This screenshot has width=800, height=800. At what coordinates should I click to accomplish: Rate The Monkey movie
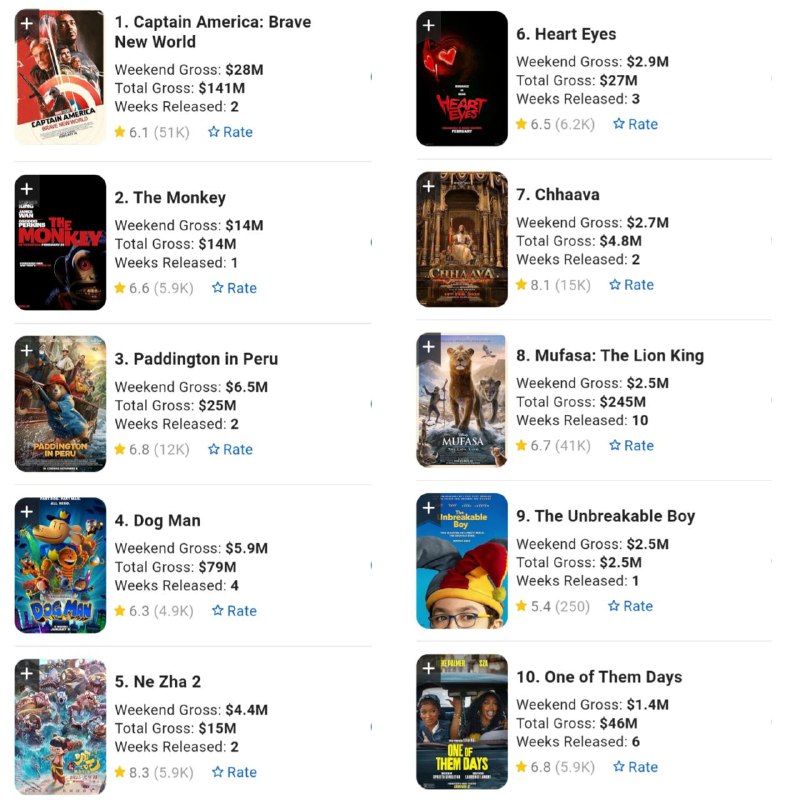click(x=234, y=288)
